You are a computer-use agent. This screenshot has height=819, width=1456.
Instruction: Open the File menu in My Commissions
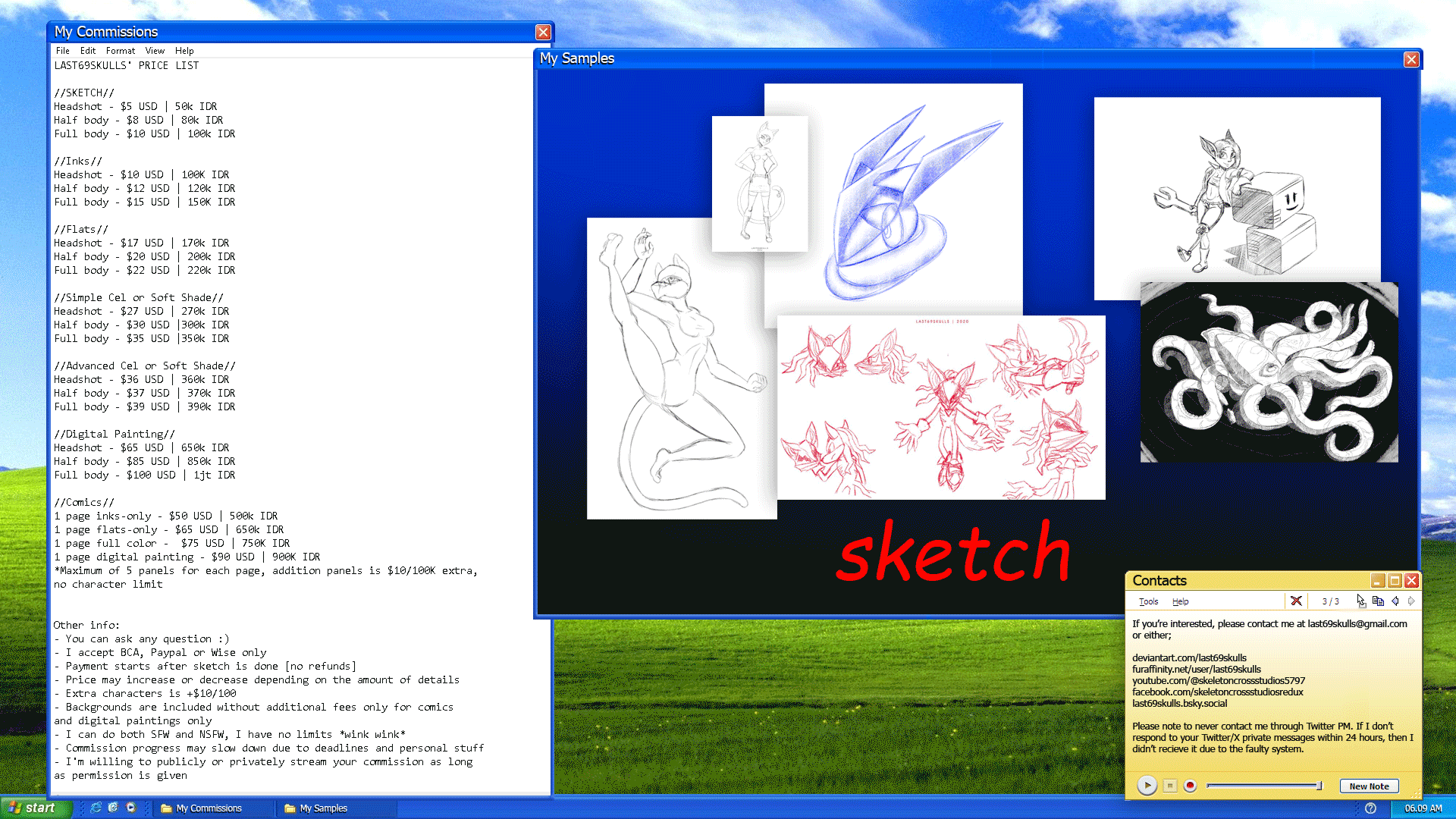coord(62,51)
